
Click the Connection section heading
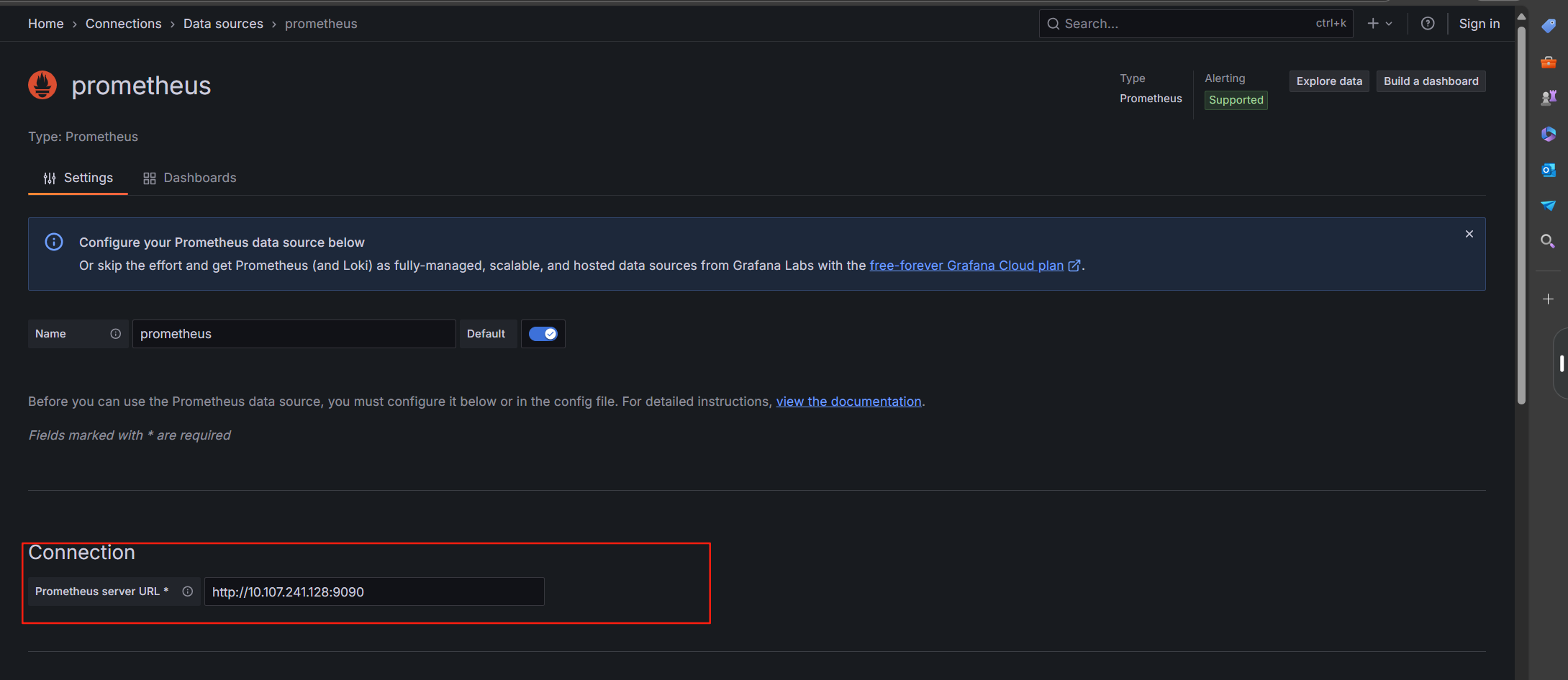click(x=81, y=553)
